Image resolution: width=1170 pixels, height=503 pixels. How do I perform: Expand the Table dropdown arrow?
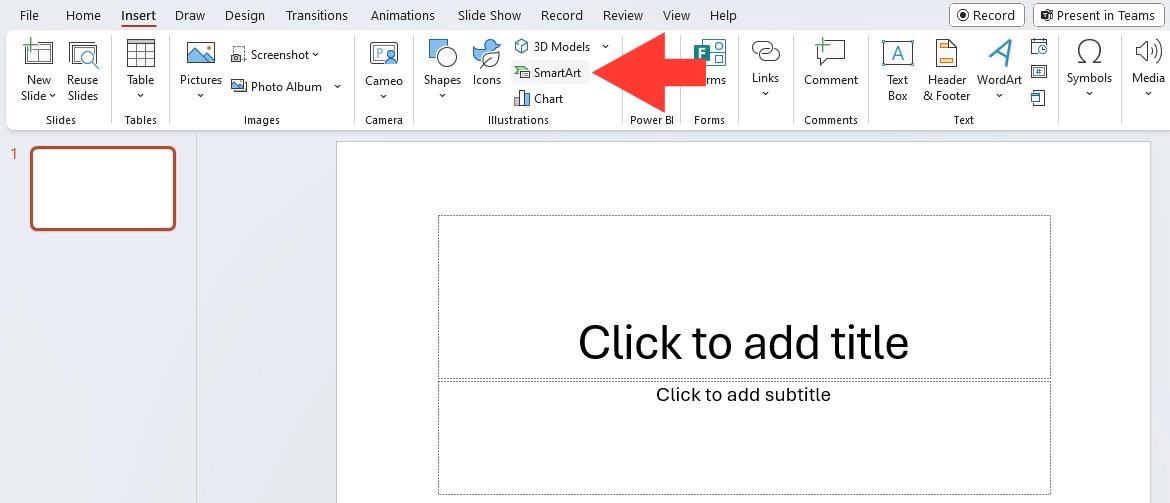coord(140,96)
